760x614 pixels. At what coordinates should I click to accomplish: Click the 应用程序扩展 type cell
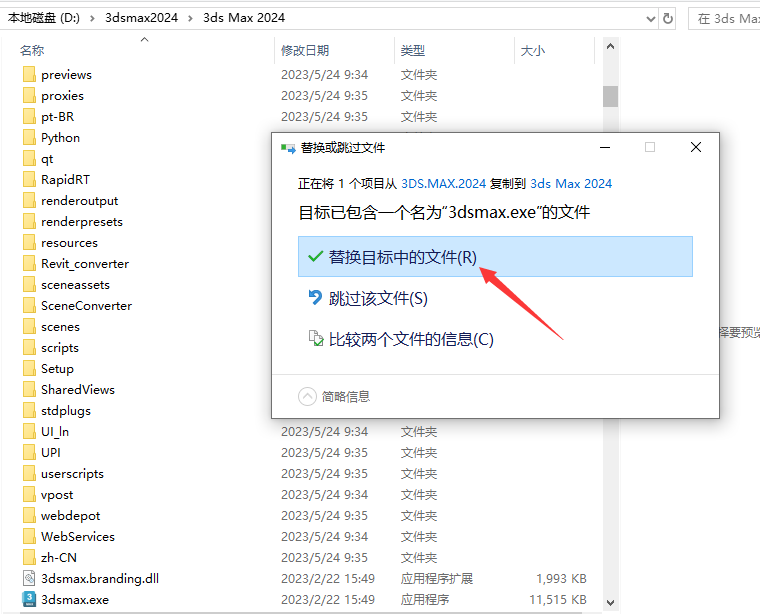[437, 578]
